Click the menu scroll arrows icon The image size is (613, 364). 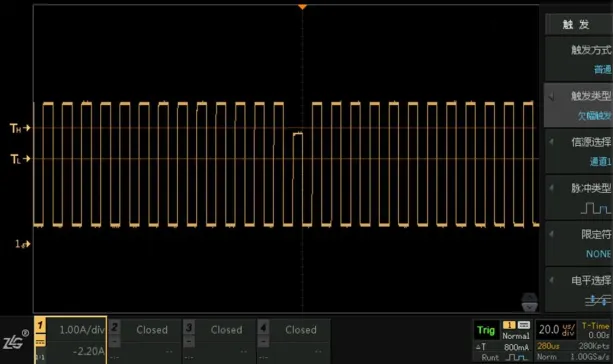pos(530,302)
